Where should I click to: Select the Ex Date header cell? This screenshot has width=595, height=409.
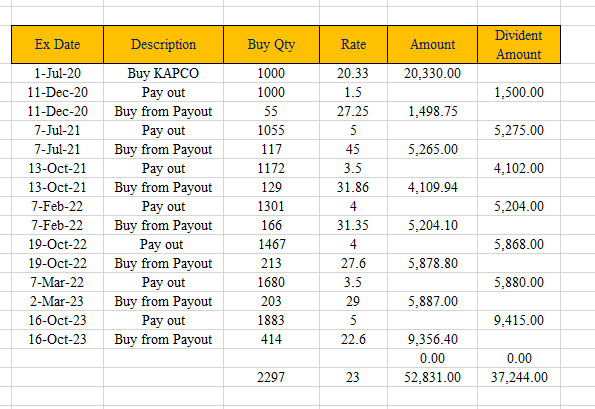point(57,44)
